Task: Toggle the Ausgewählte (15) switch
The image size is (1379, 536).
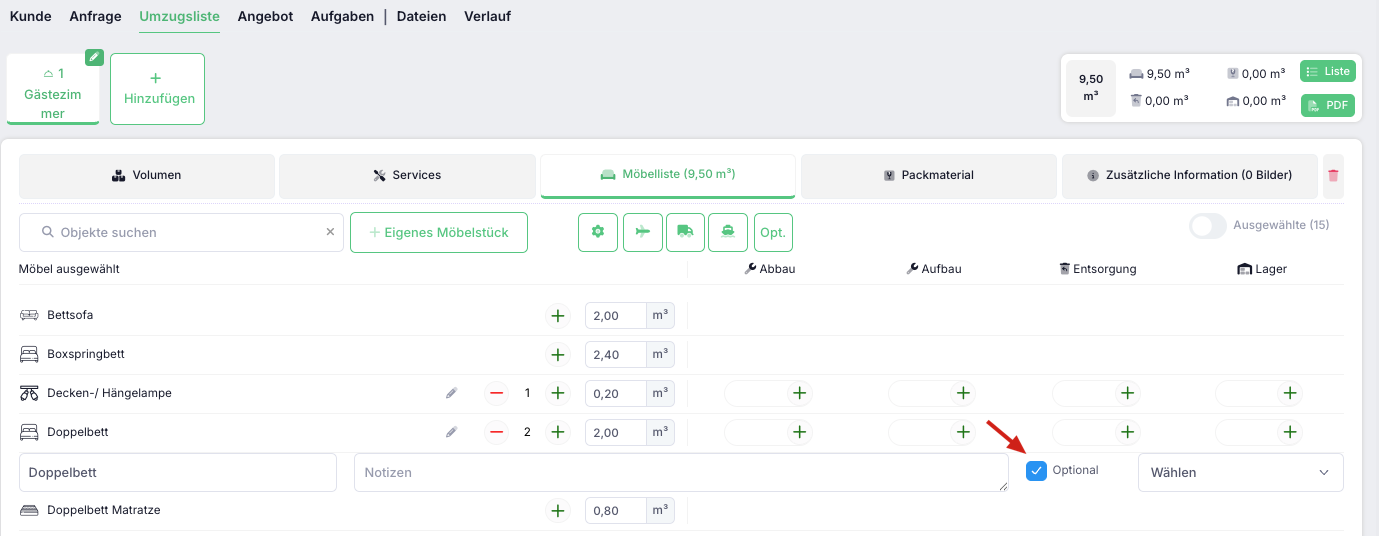Action: click(1208, 226)
